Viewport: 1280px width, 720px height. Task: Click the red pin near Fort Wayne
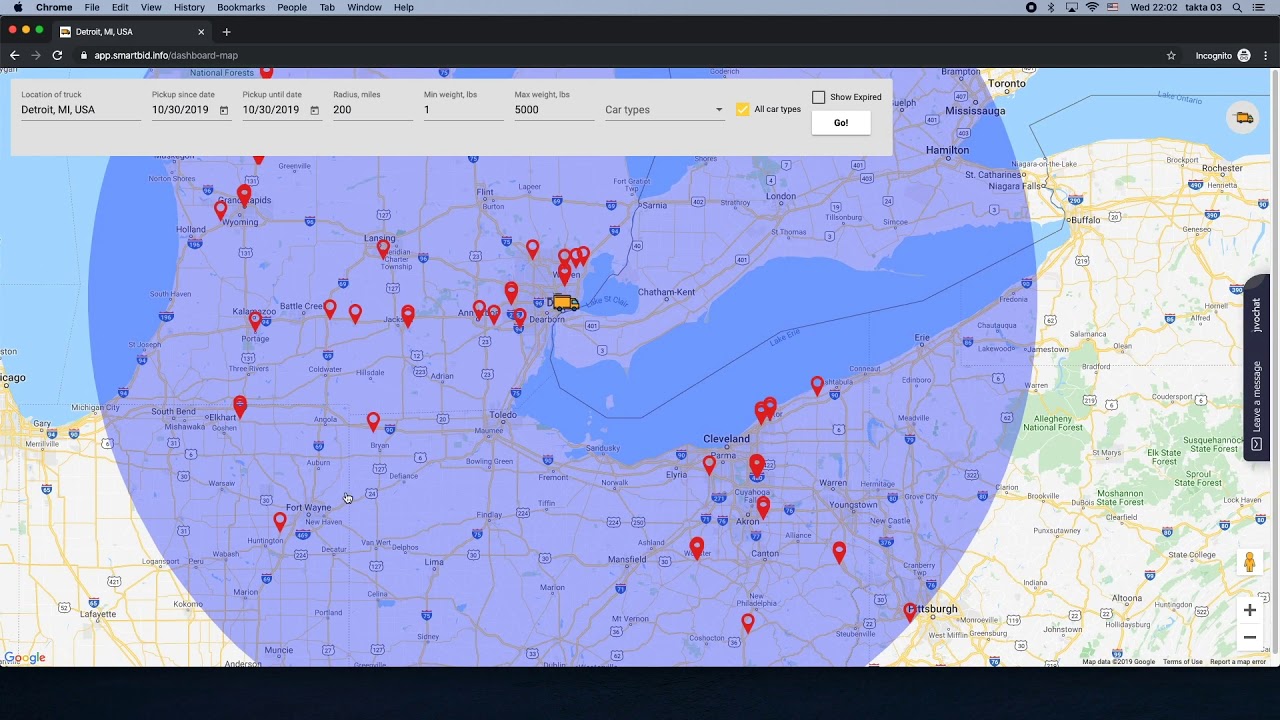pos(280,522)
